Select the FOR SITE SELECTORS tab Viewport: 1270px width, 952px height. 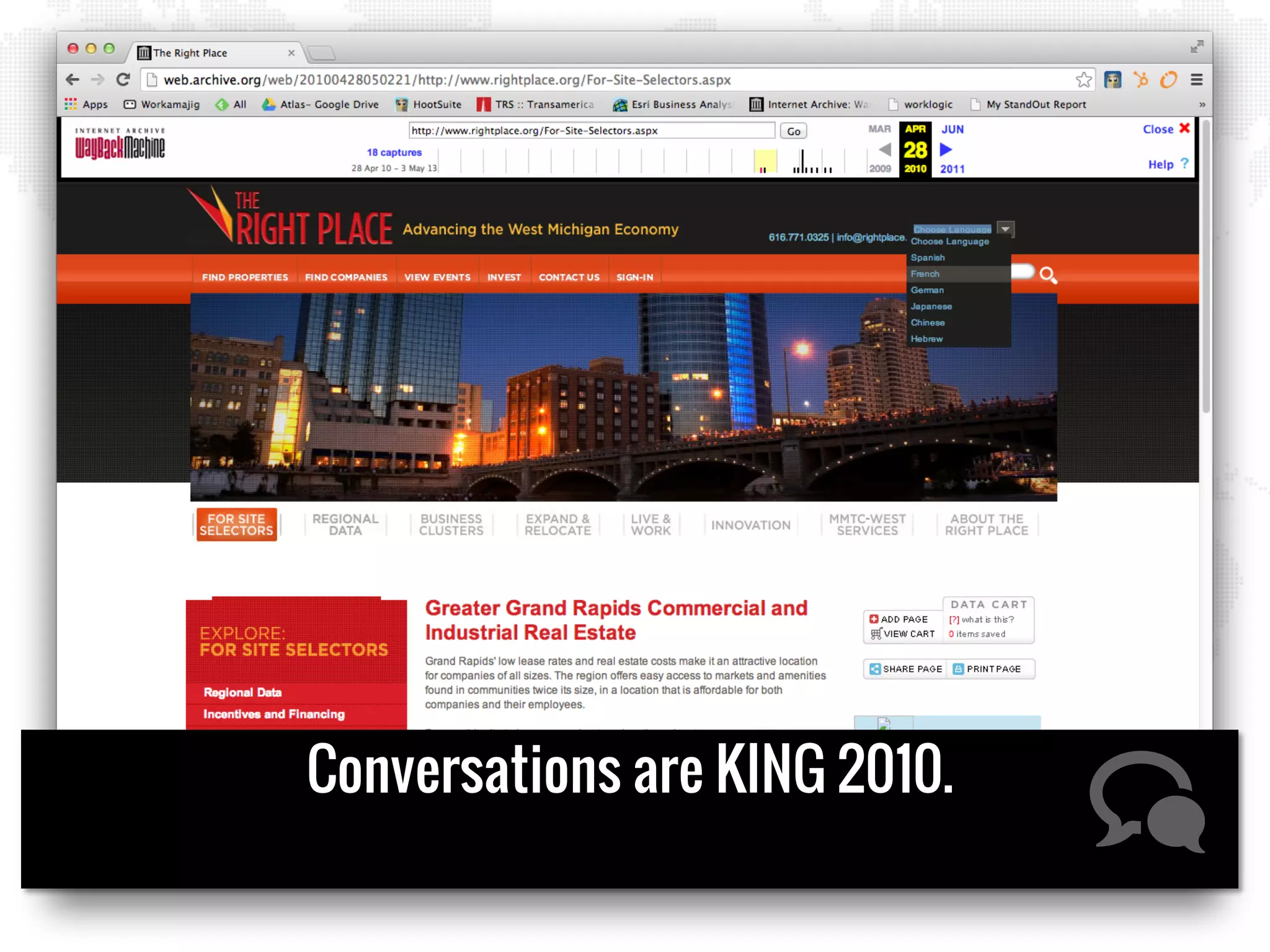pyautogui.click(x=236, y=525)
